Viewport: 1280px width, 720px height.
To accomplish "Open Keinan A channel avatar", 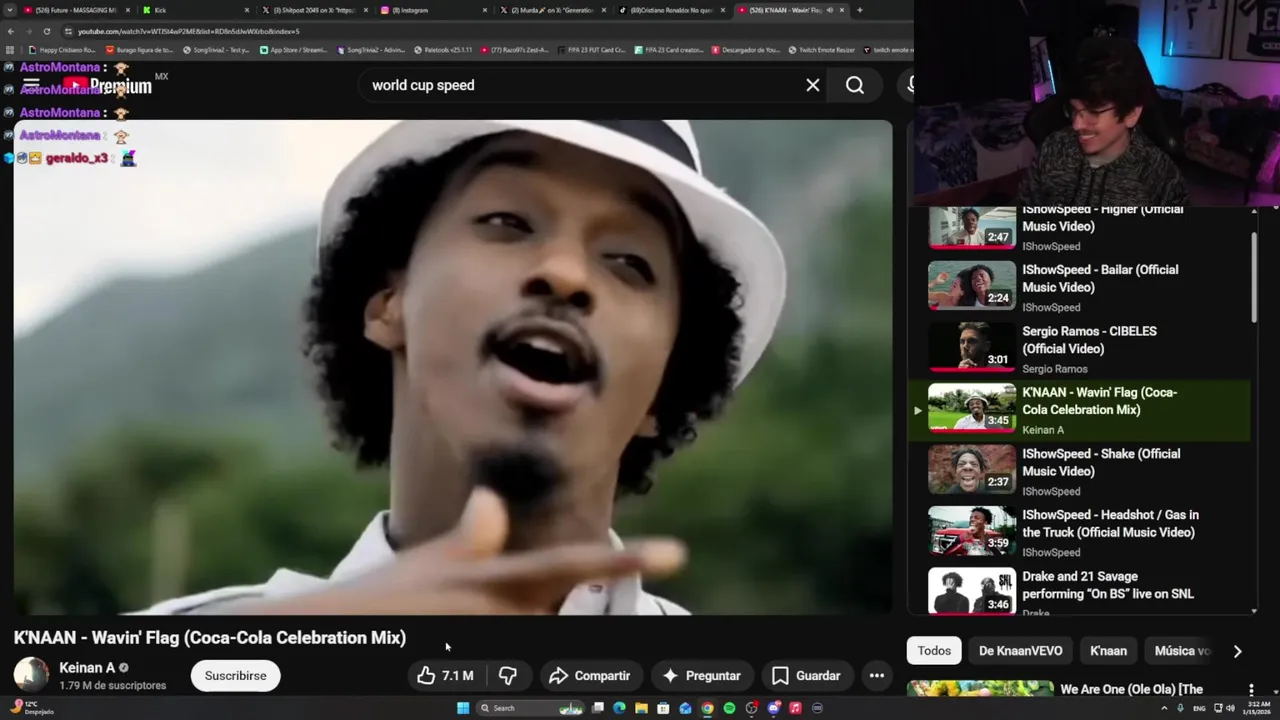I will [x=31, y=675].
